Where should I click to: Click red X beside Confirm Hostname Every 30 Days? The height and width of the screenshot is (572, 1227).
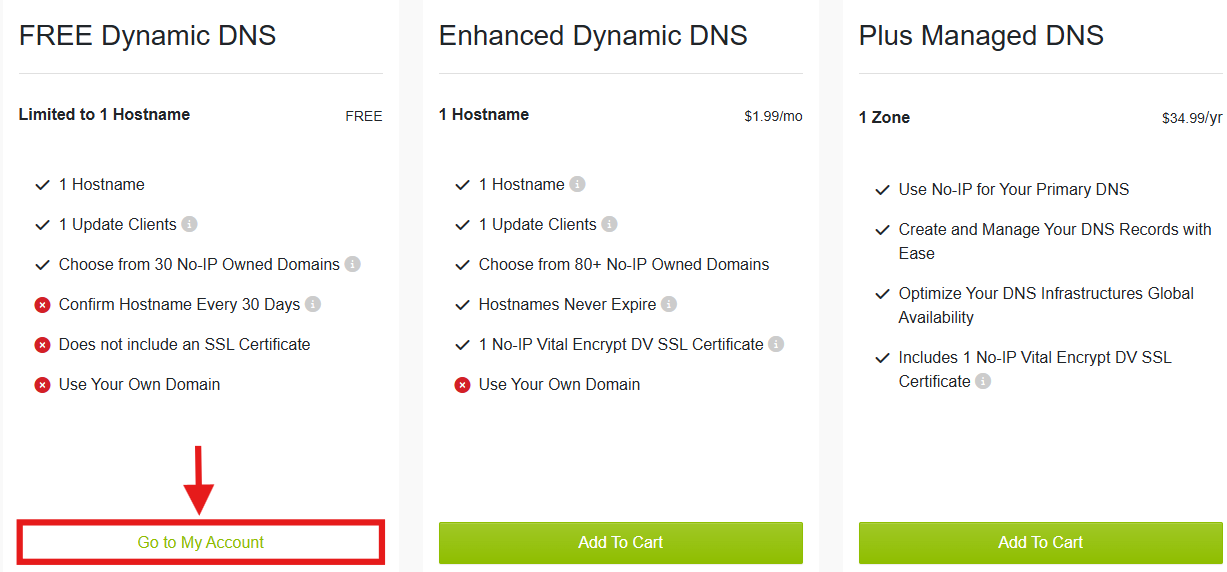42,305
